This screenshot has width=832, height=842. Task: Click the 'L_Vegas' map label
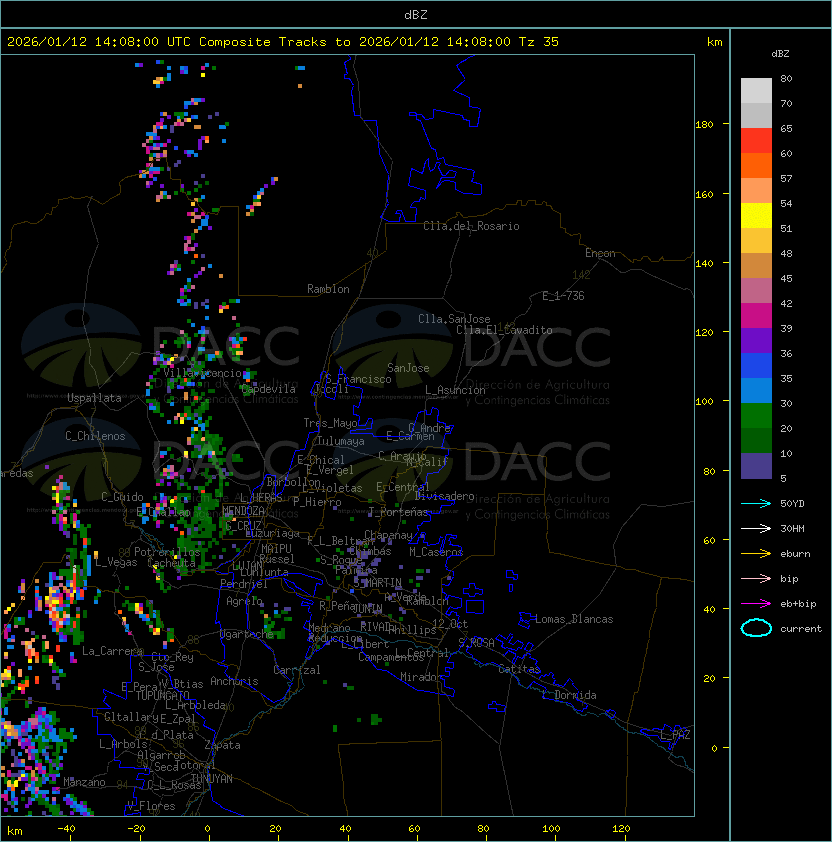click(116, 562)
